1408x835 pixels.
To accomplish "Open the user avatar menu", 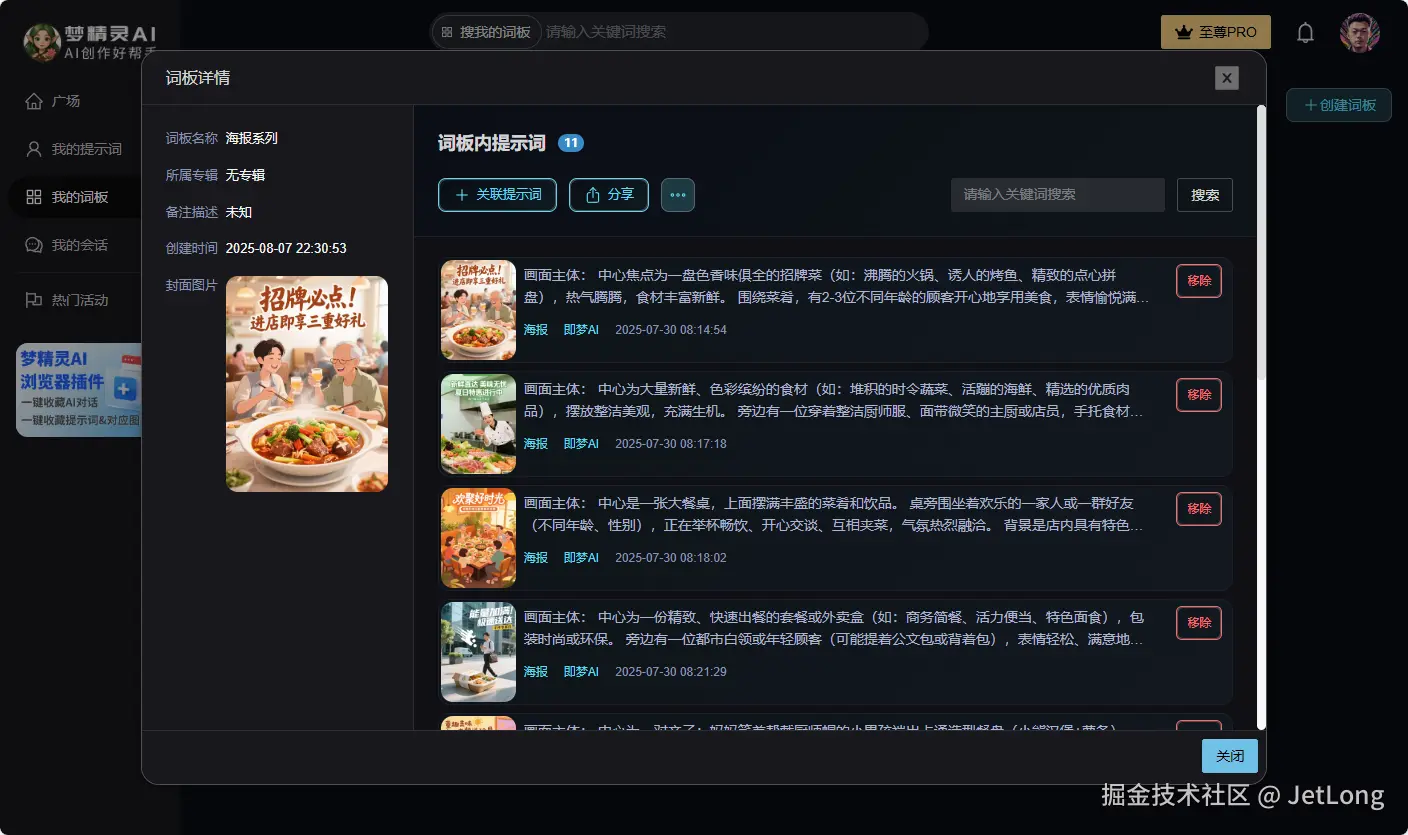I will (x=1360, y=32).
